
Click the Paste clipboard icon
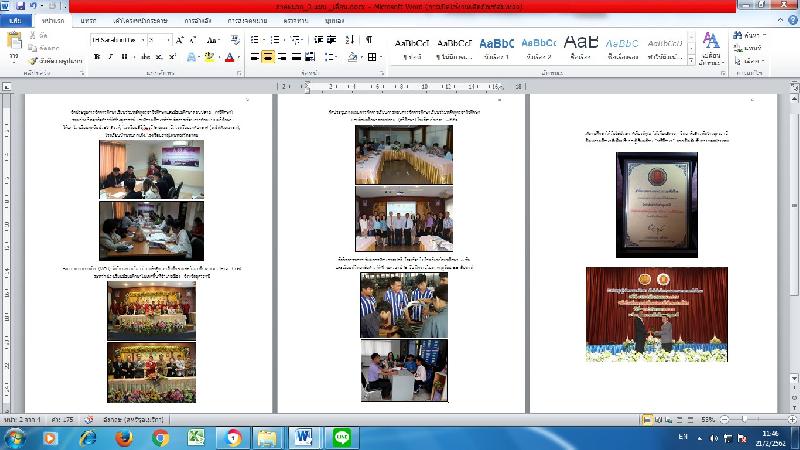14,41
